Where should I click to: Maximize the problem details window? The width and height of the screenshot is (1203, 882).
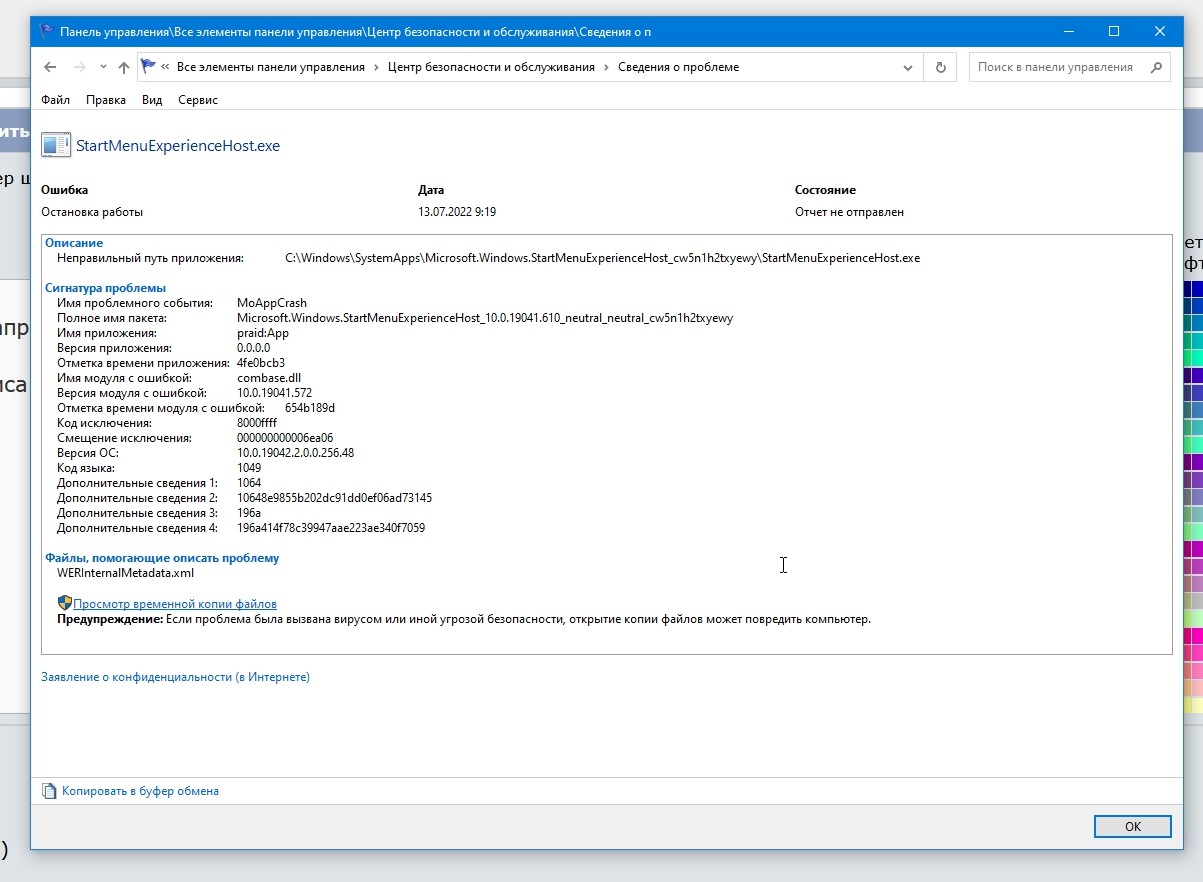click(x=1114, y=31)
